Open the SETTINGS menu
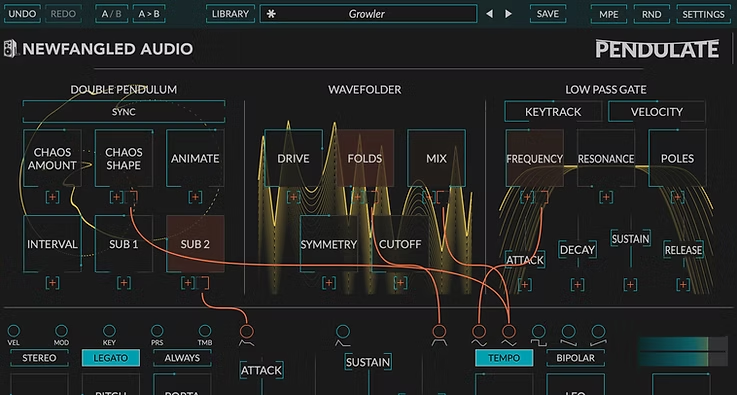The width and height of the screenshot is (737, 395). click(x=704, y=14)
